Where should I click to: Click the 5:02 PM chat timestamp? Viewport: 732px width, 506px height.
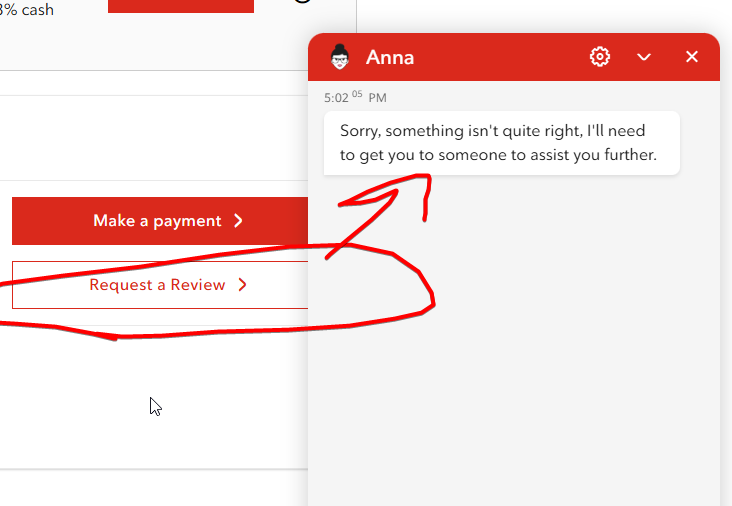pyautogui.click(x=355, y=97)
